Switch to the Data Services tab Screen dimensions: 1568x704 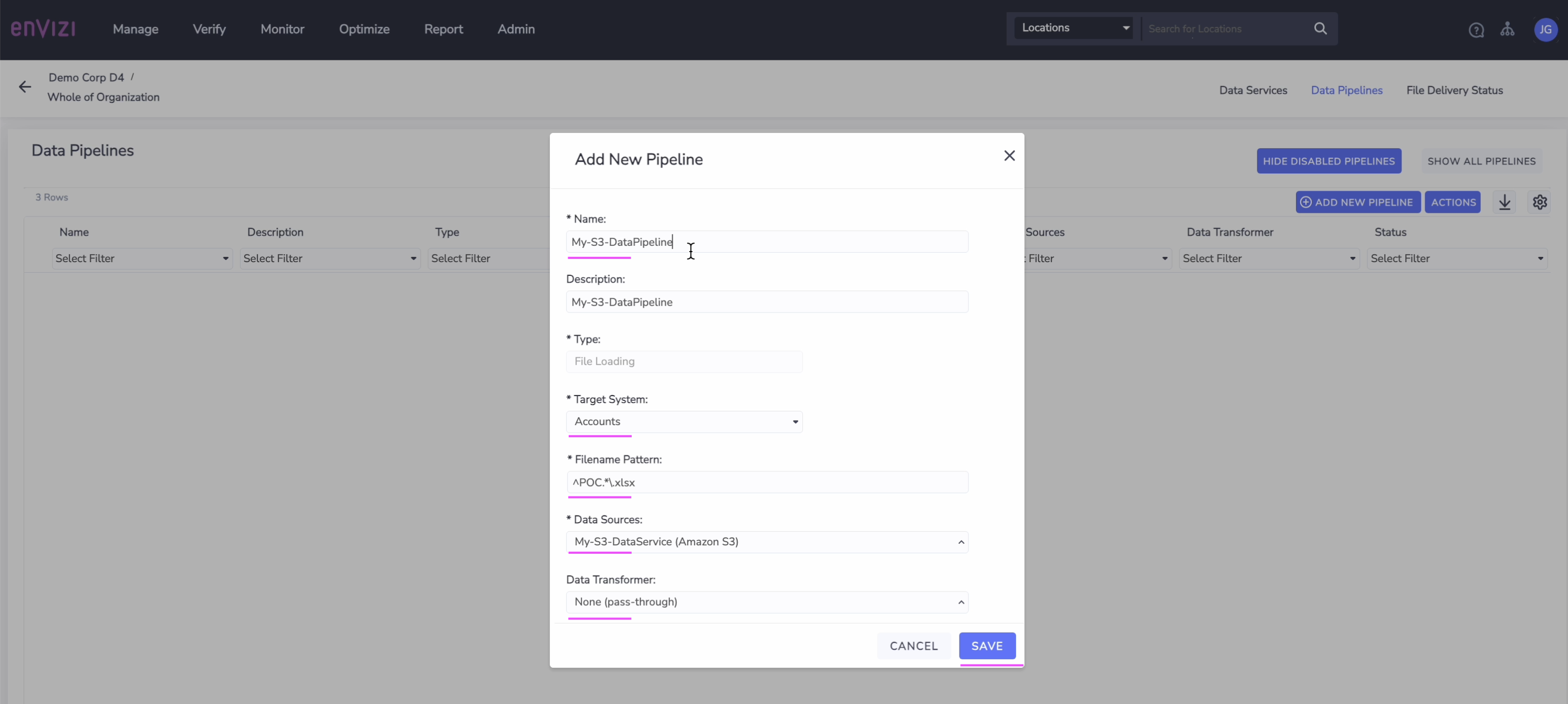click(x=1253, y=90)
